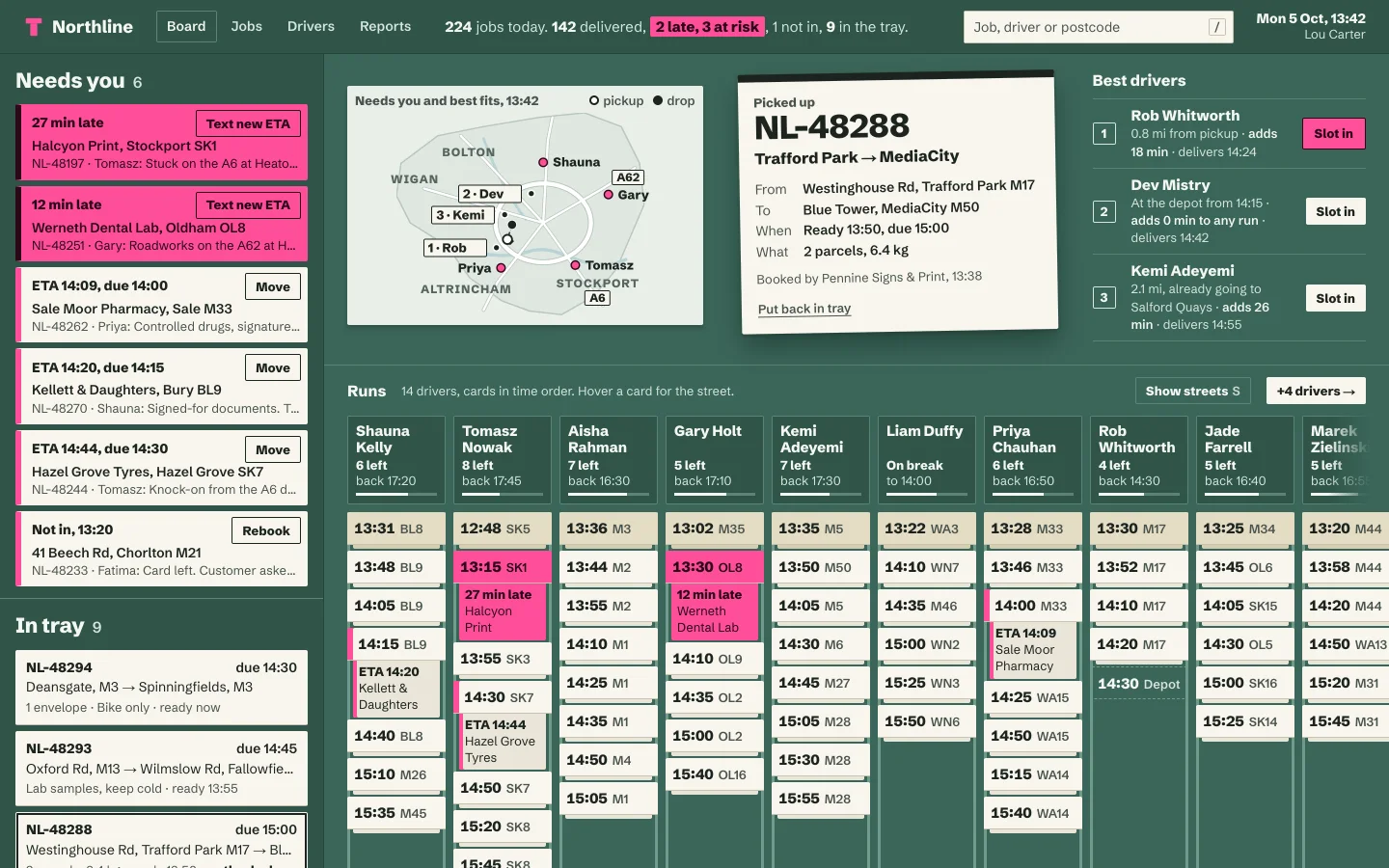Text new ETA for Werneth Dental Lab

[248, 205]
